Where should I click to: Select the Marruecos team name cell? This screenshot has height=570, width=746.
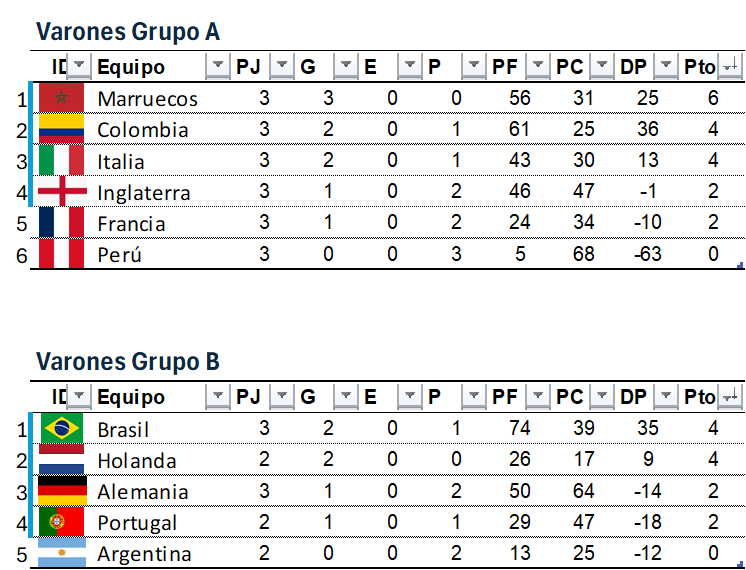[148, 99]
